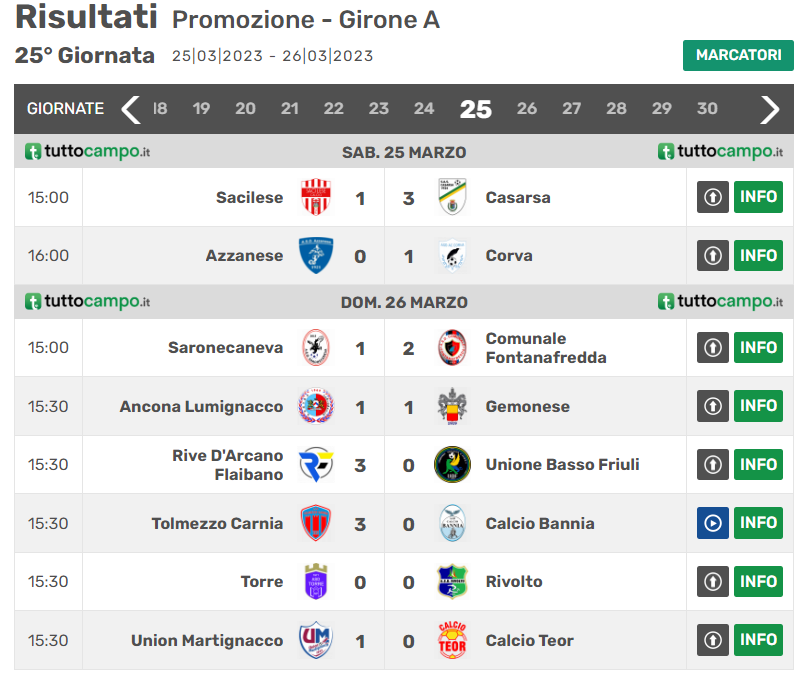Click arrow icon for Torre-Rivolto match
The height and width of the screenshot is (676, 811).
pyautogui.click(x=713, y=581)
